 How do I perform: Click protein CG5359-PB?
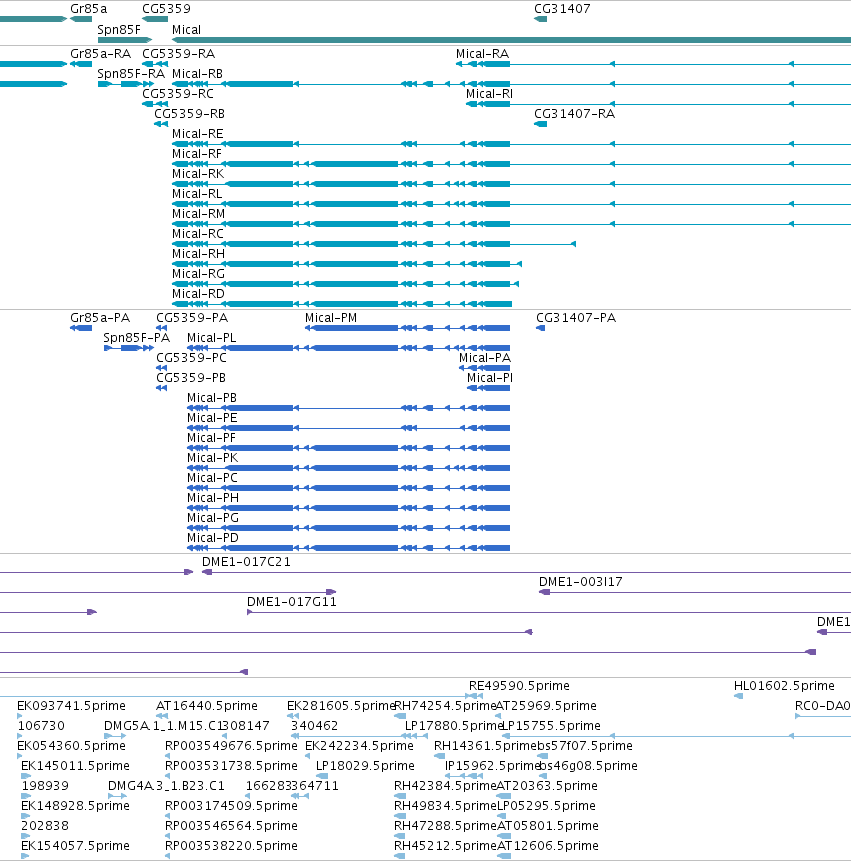tap(191, 378)
